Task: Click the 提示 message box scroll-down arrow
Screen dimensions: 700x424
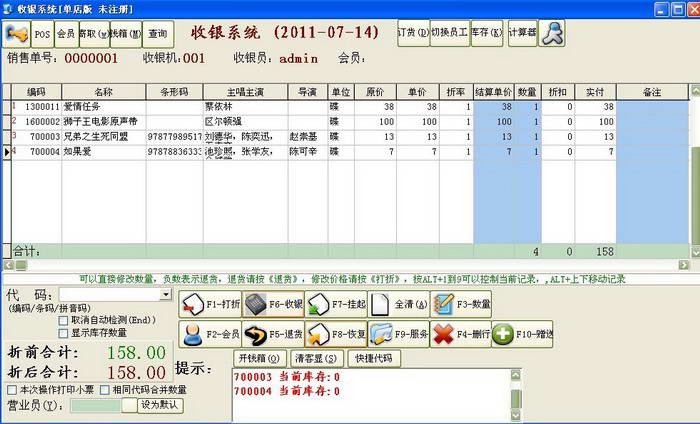Action: pyautogui.click(x=516, y=415)
